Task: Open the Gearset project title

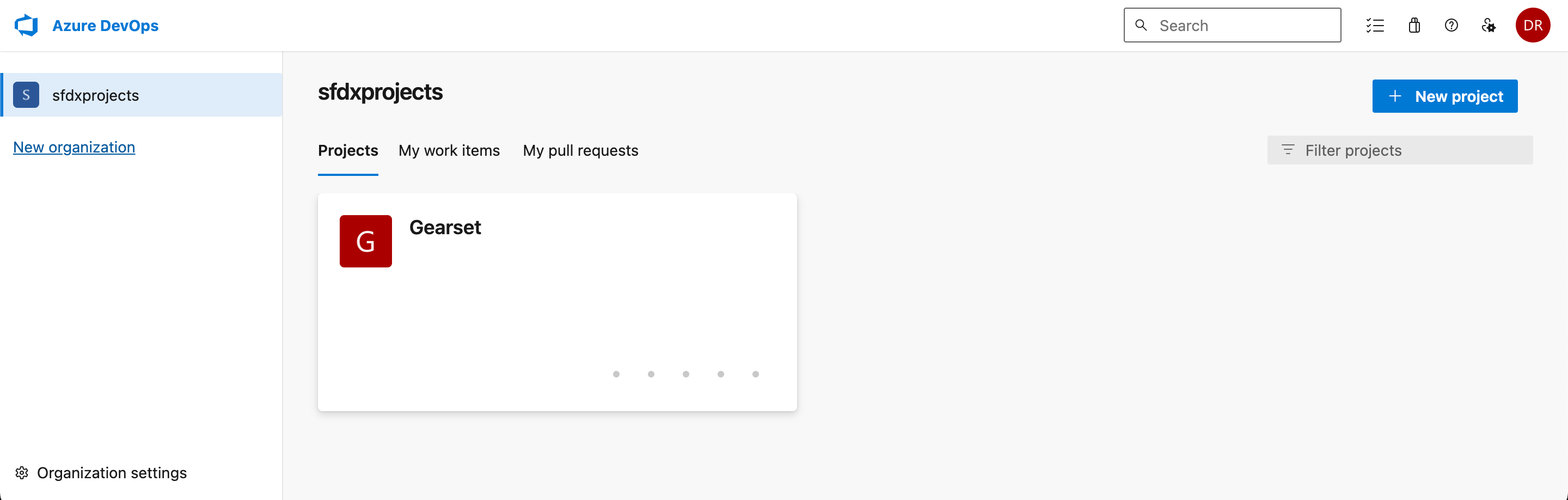Action: tap(445, 227)
